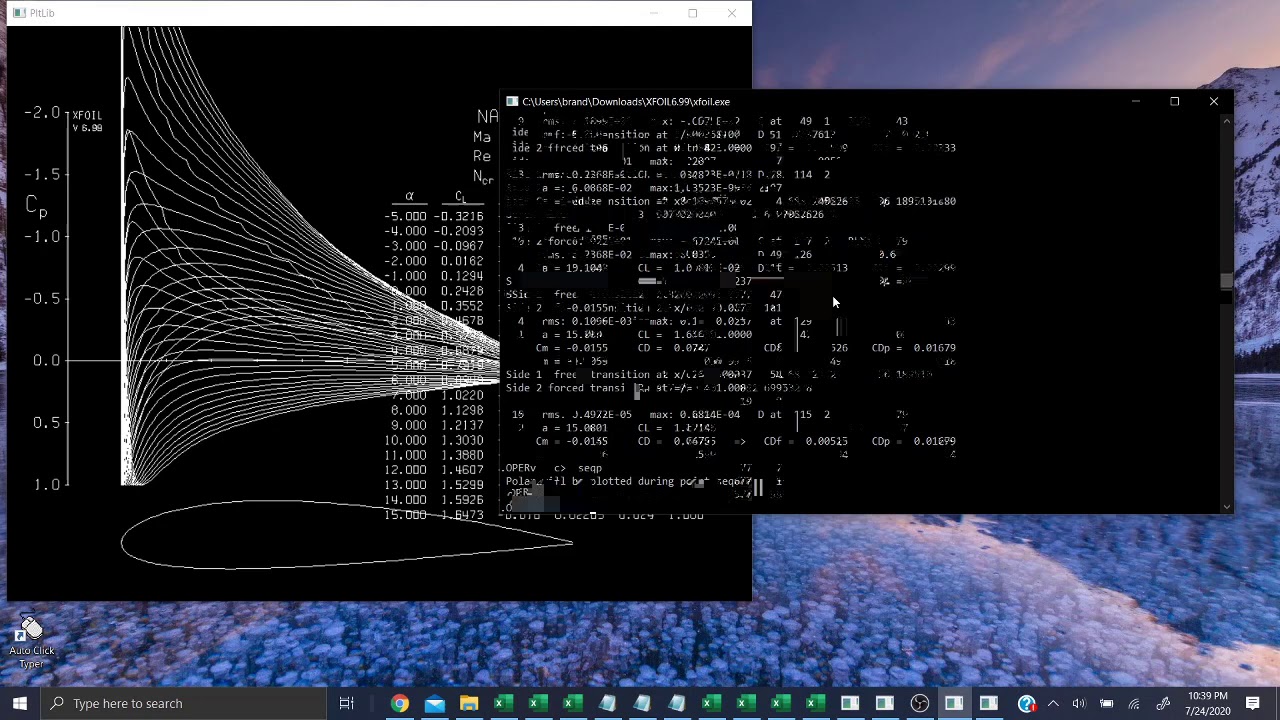Open Task View from the taskbar
This screenshot has width=1280, height=720.
pyautogui.click(x=346, y=703)
